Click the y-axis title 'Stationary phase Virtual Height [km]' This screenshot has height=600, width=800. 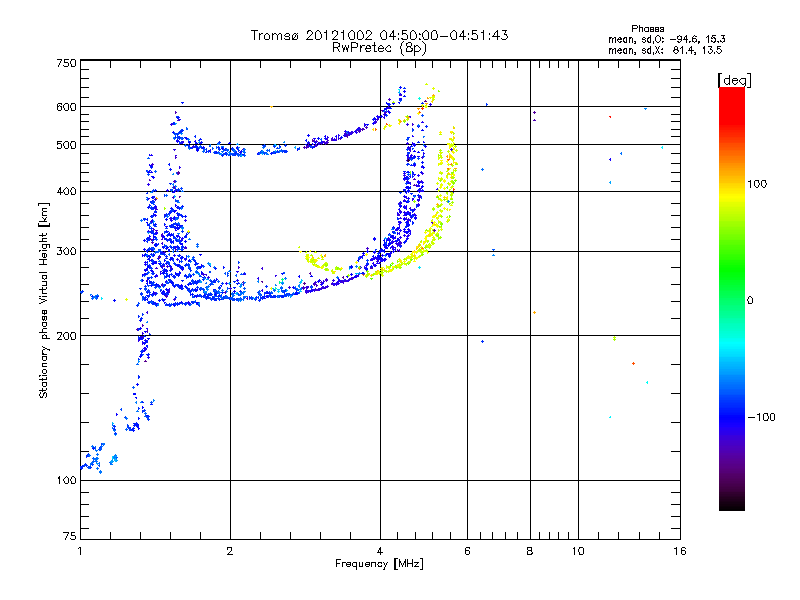[44, 300]
